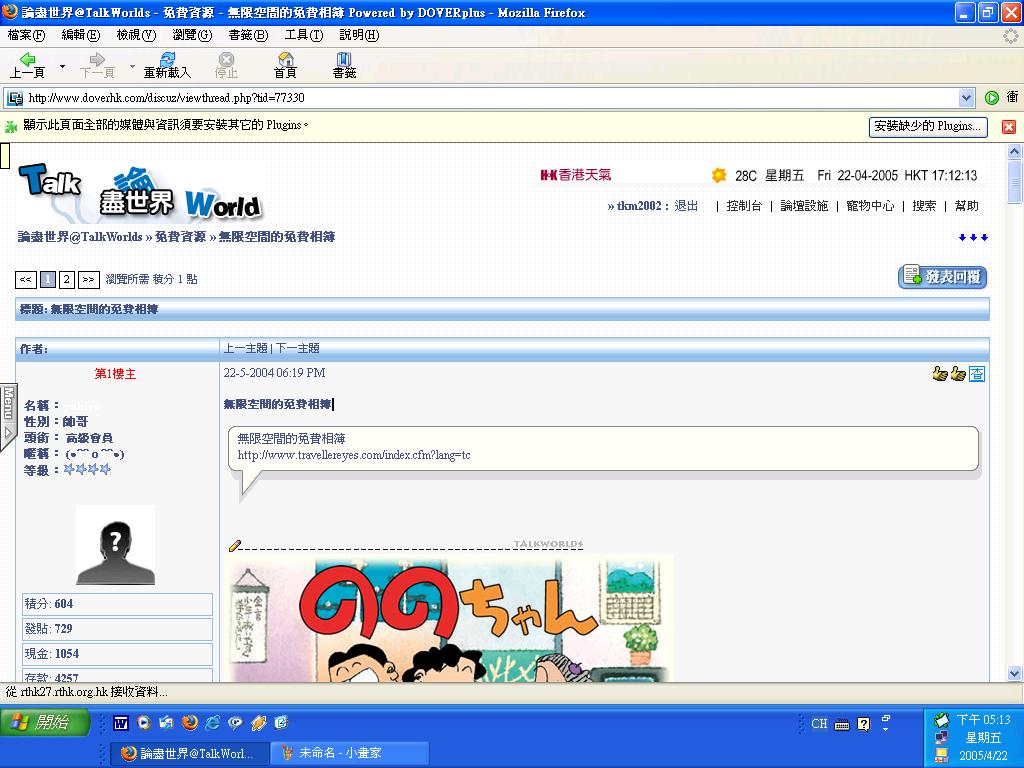The image size is (1024, 768).
Task: Close the missing plugins notification bar
Action: [1009, 127]
